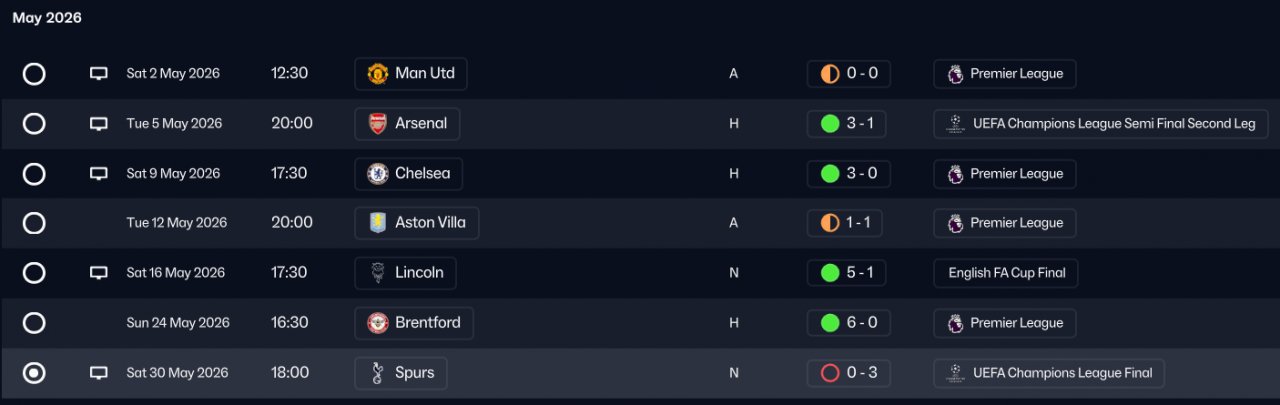
Task: Click the Brentford club badge icon
Action: (377, 323)
